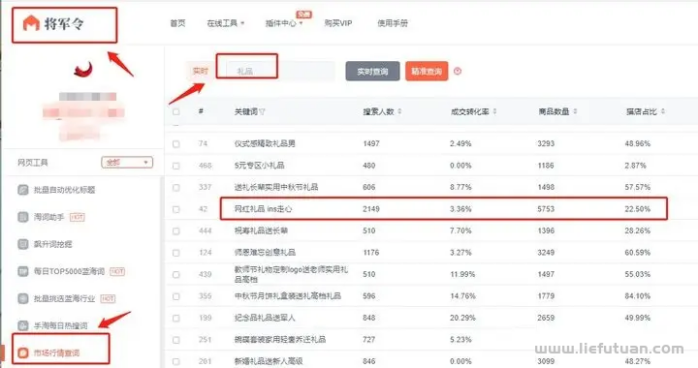Open 手淘每日热搜词 sidebar icon

tap(23, 326)
